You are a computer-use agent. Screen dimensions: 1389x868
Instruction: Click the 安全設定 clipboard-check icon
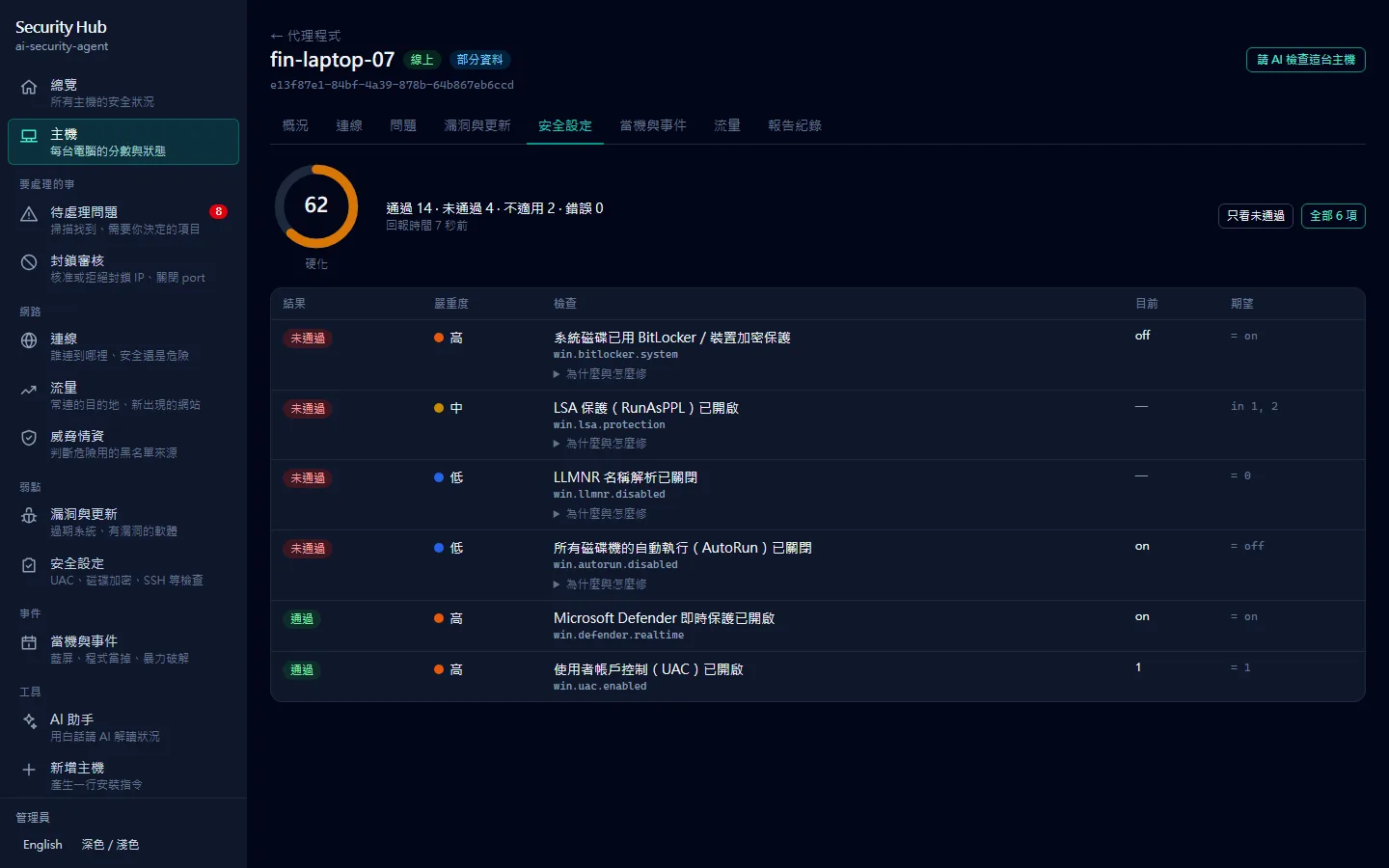29,565
